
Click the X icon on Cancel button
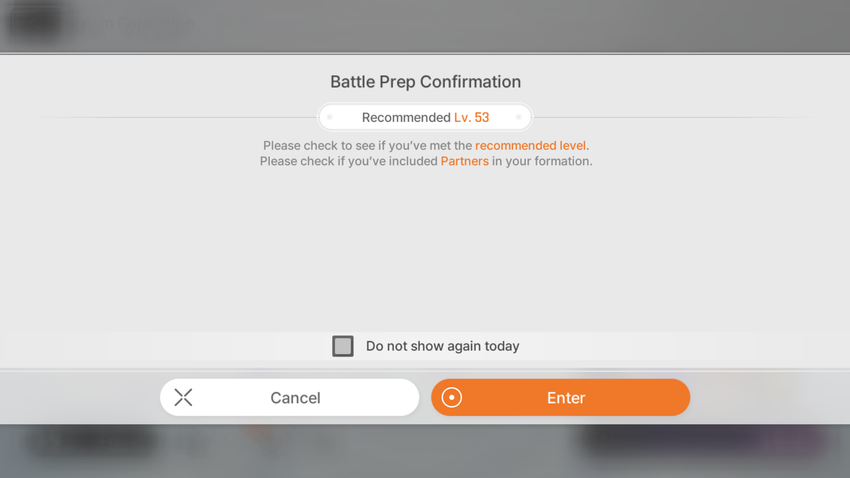183,398
